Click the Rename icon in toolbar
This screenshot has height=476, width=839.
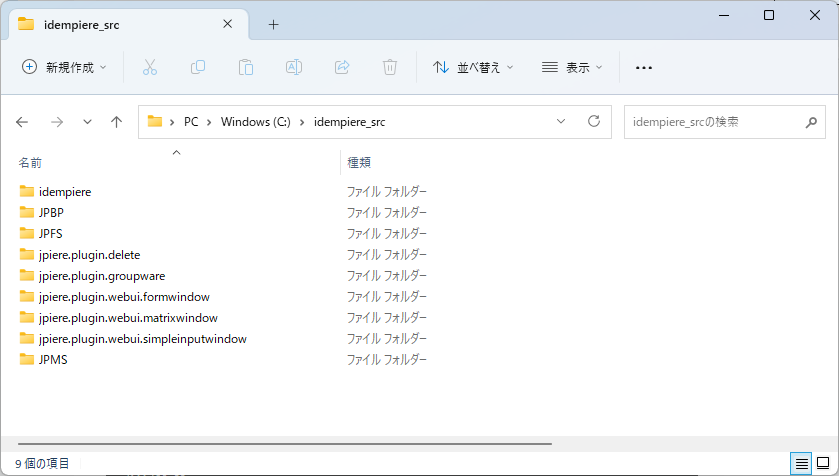(294, 67)
